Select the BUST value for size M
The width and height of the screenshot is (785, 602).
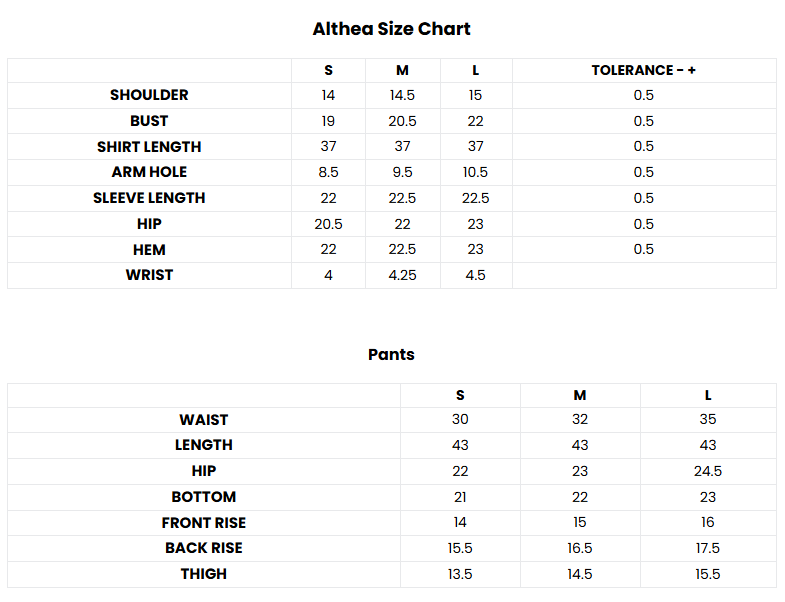tap(403, 121)
